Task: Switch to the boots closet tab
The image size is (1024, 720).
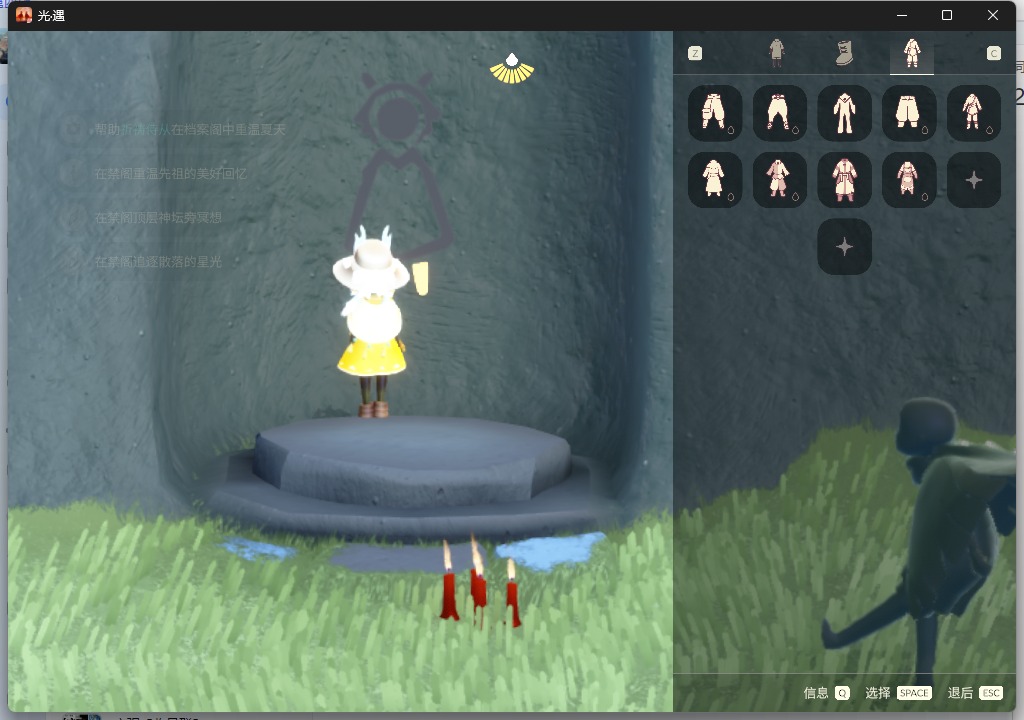Action: [844, 53]
